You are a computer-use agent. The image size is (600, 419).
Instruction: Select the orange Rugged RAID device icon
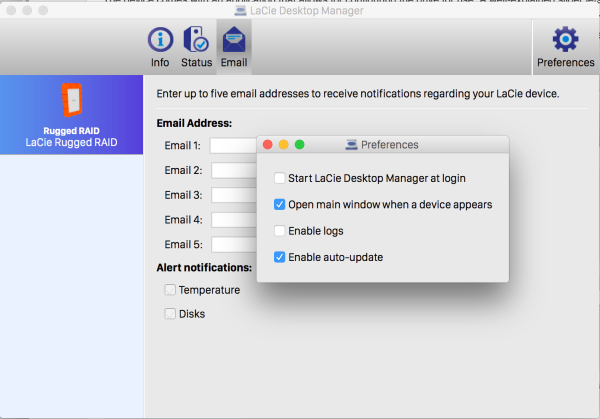[72, 100]
